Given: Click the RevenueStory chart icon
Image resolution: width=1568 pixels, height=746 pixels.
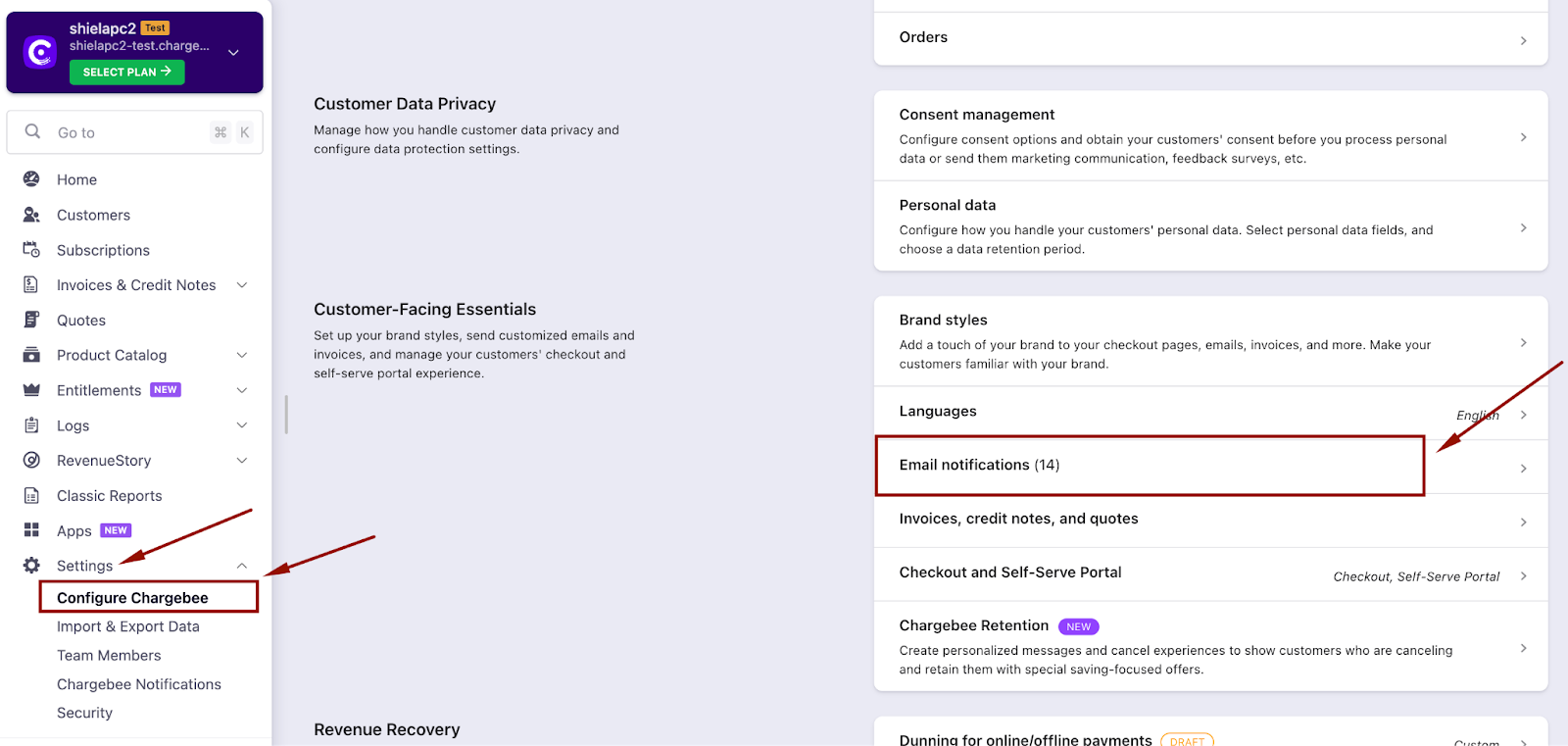Looking at the screenshot, I should click(31, 461).
